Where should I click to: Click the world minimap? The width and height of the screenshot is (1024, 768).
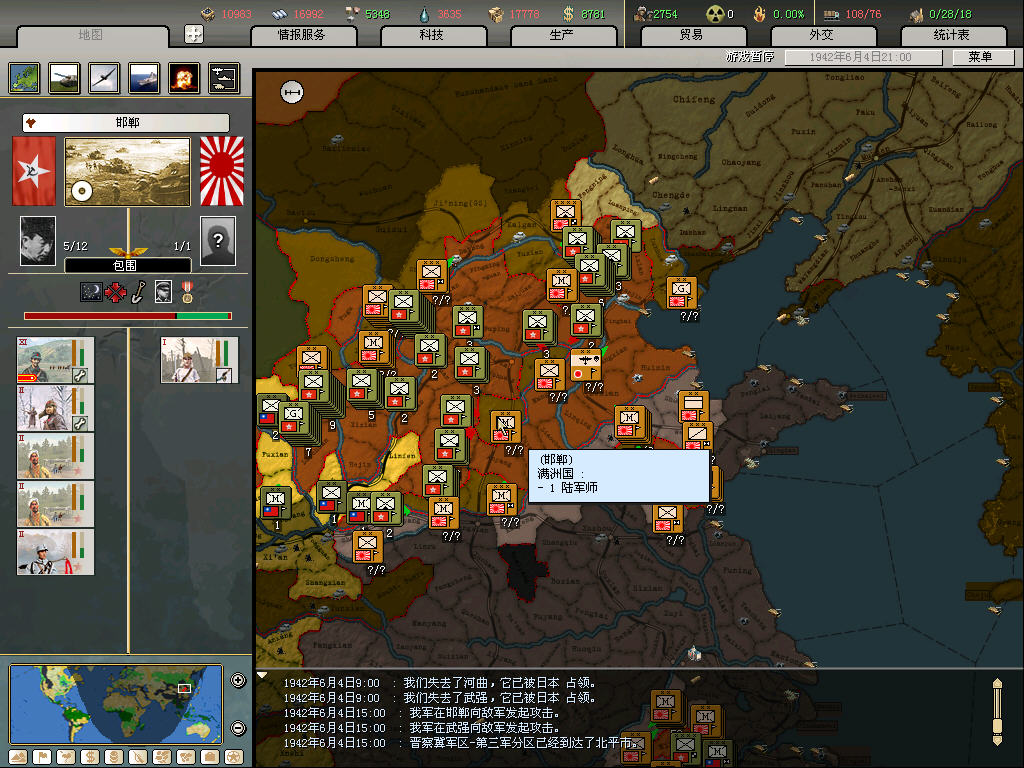116,704
